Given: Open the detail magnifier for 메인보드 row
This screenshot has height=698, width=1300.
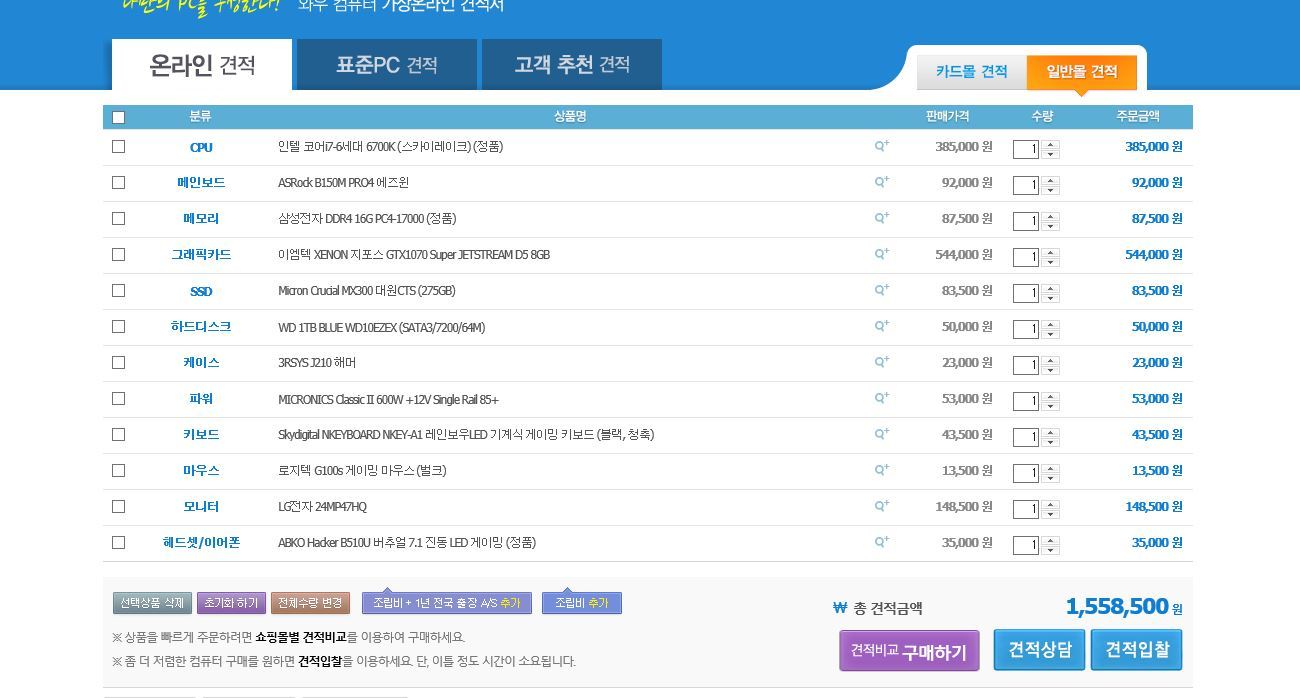Looking at the screenshot, I should (x=881, y=182).
